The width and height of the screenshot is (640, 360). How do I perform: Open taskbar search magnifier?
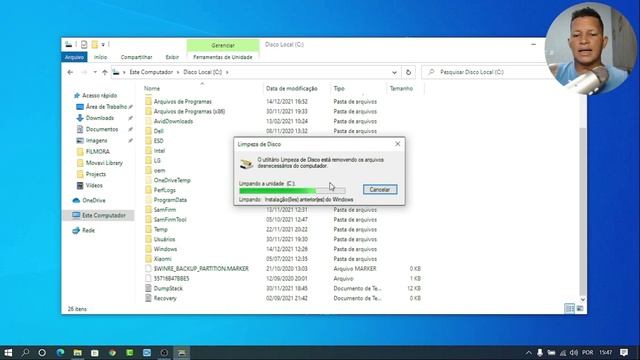(25, 353)
